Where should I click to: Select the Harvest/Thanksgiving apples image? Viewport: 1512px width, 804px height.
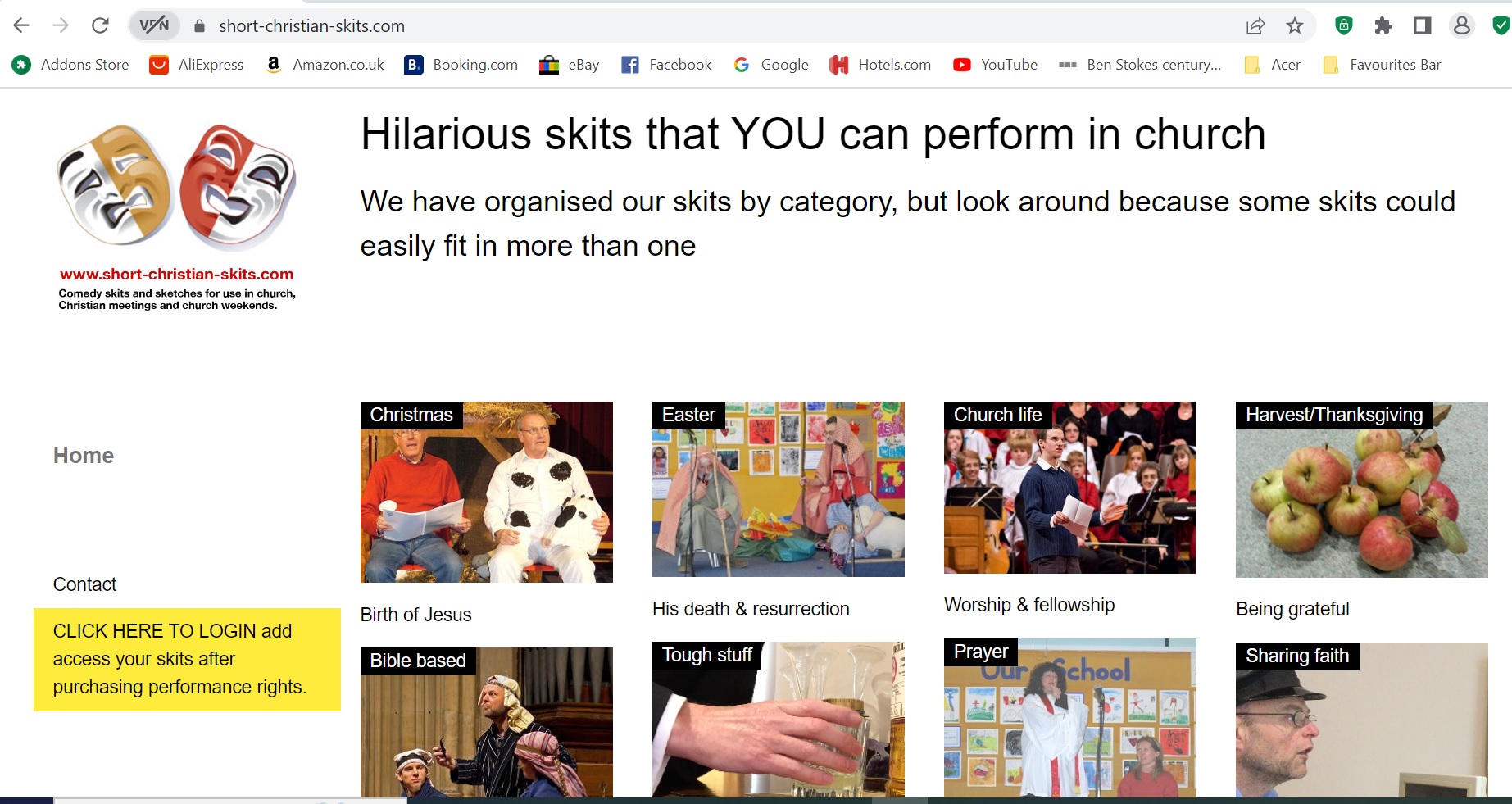click(1361, 490)
